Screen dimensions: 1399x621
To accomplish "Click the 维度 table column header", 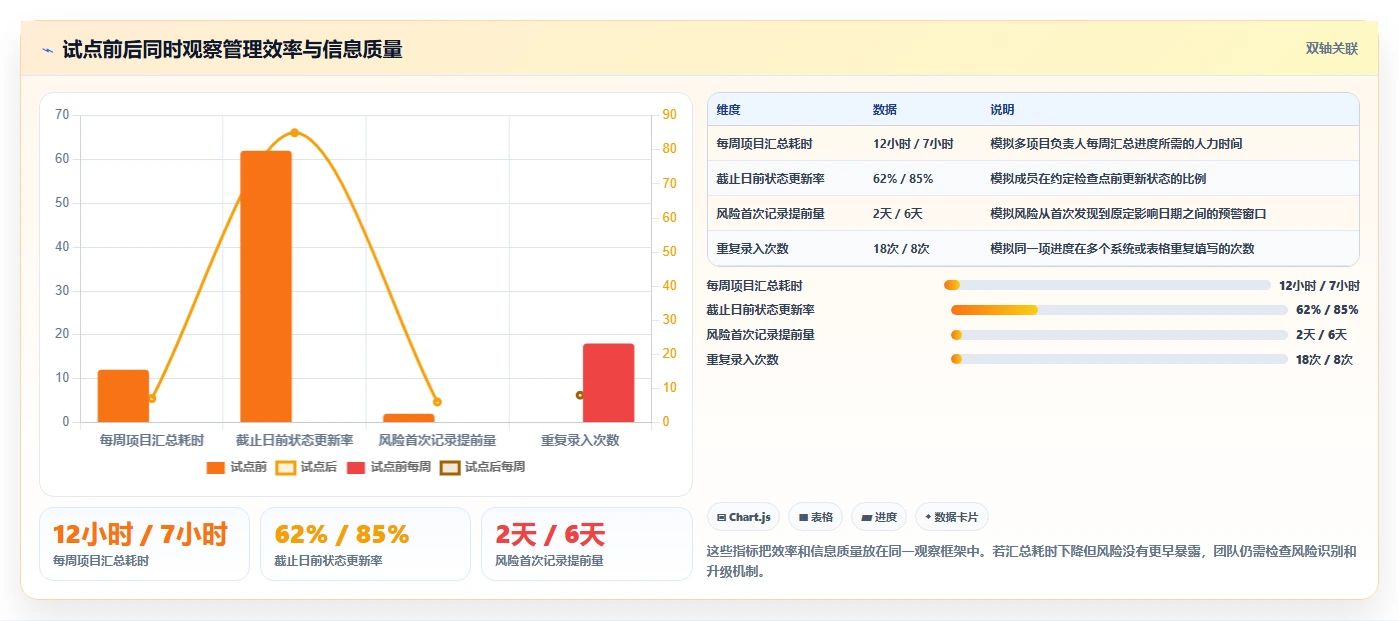I will 728,110.
